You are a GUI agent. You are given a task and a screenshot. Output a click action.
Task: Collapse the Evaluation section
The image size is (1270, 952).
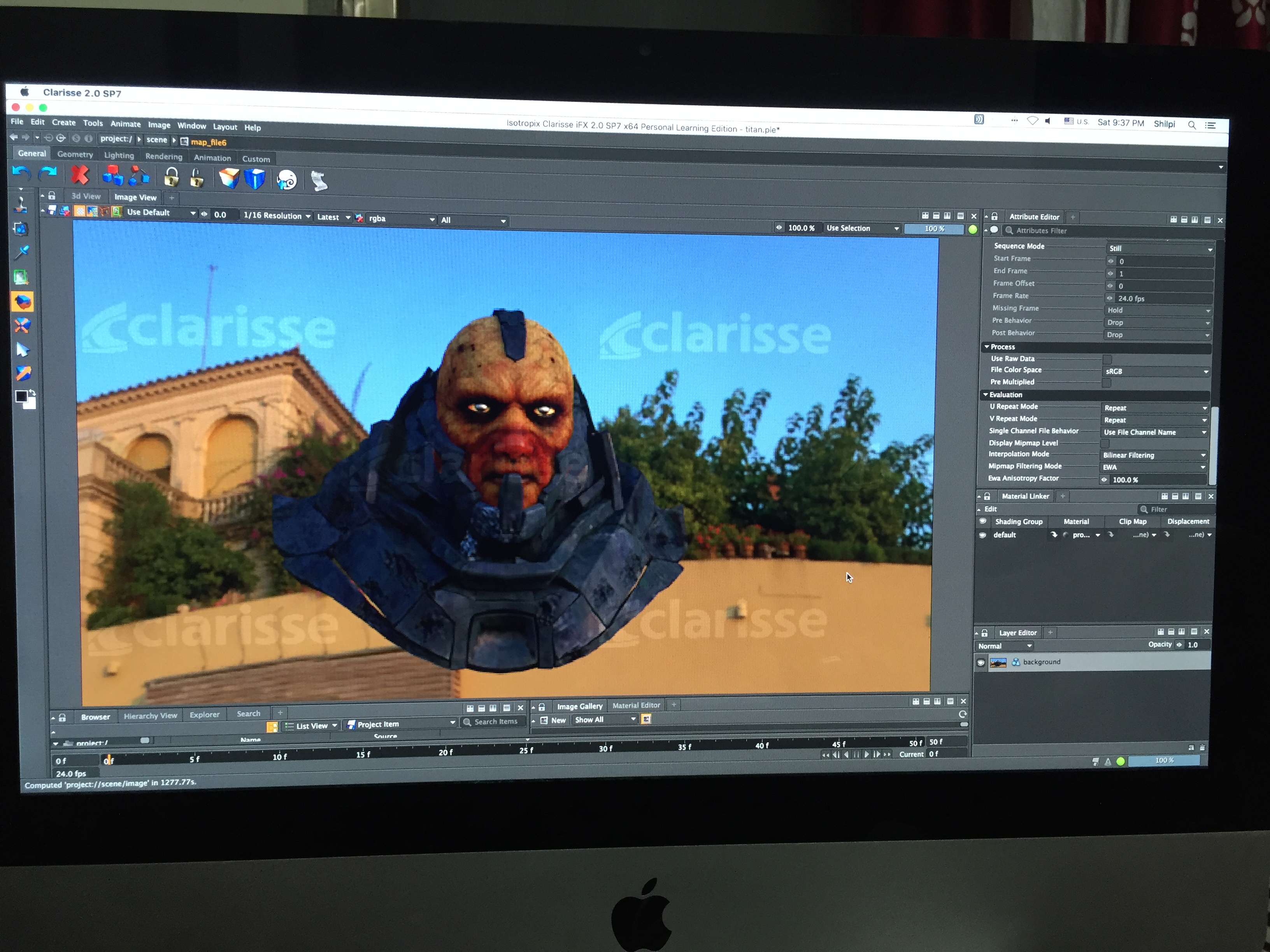pos(986,395)
